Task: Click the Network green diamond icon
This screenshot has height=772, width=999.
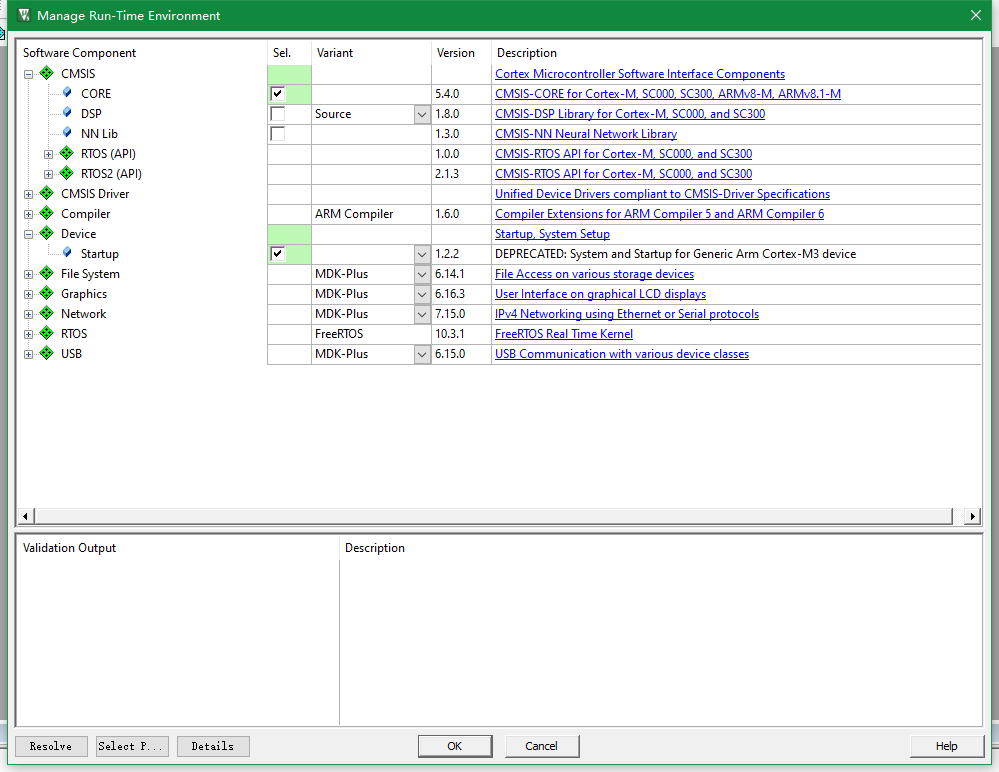Action: tap(47, 313)
